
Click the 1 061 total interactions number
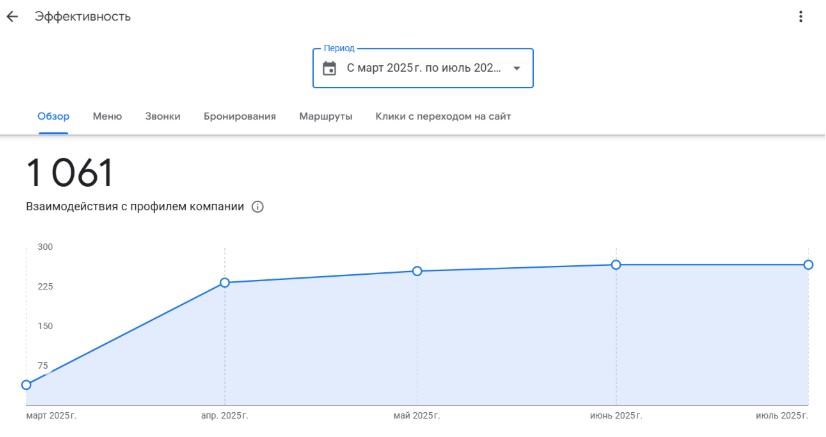click(x=70, y=173)
